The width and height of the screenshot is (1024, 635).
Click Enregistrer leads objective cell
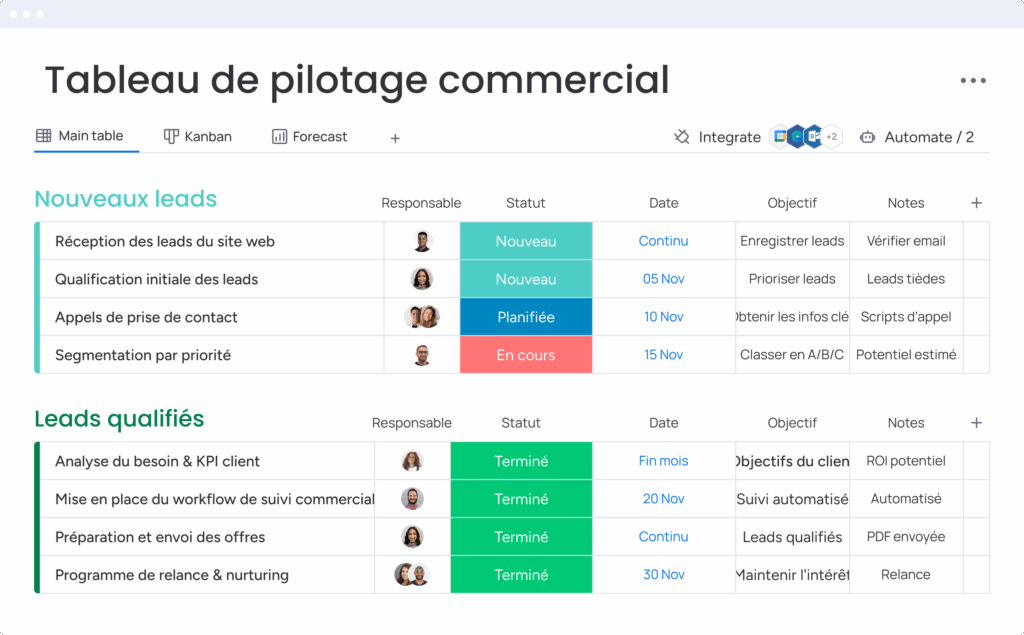point(792,241)
